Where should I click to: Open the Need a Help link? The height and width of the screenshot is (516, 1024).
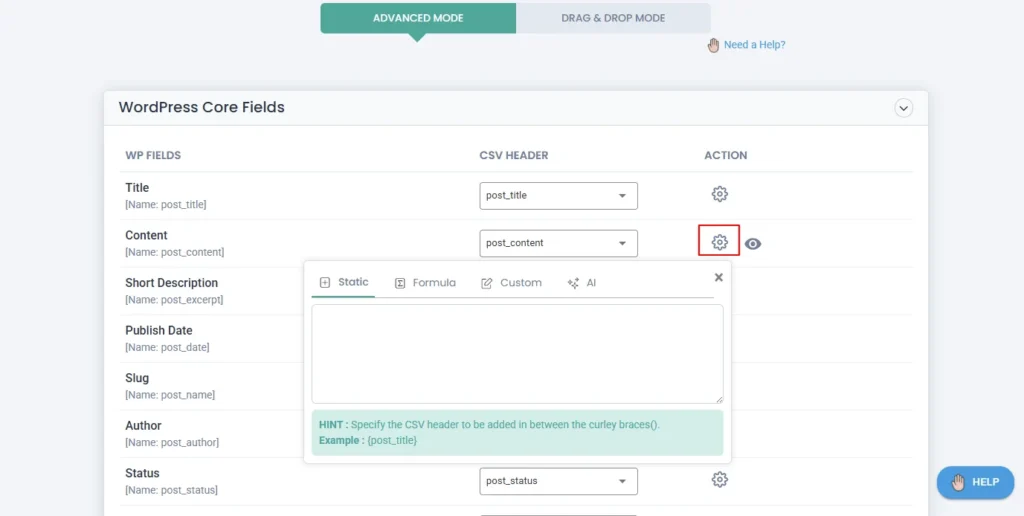[754, 45]
